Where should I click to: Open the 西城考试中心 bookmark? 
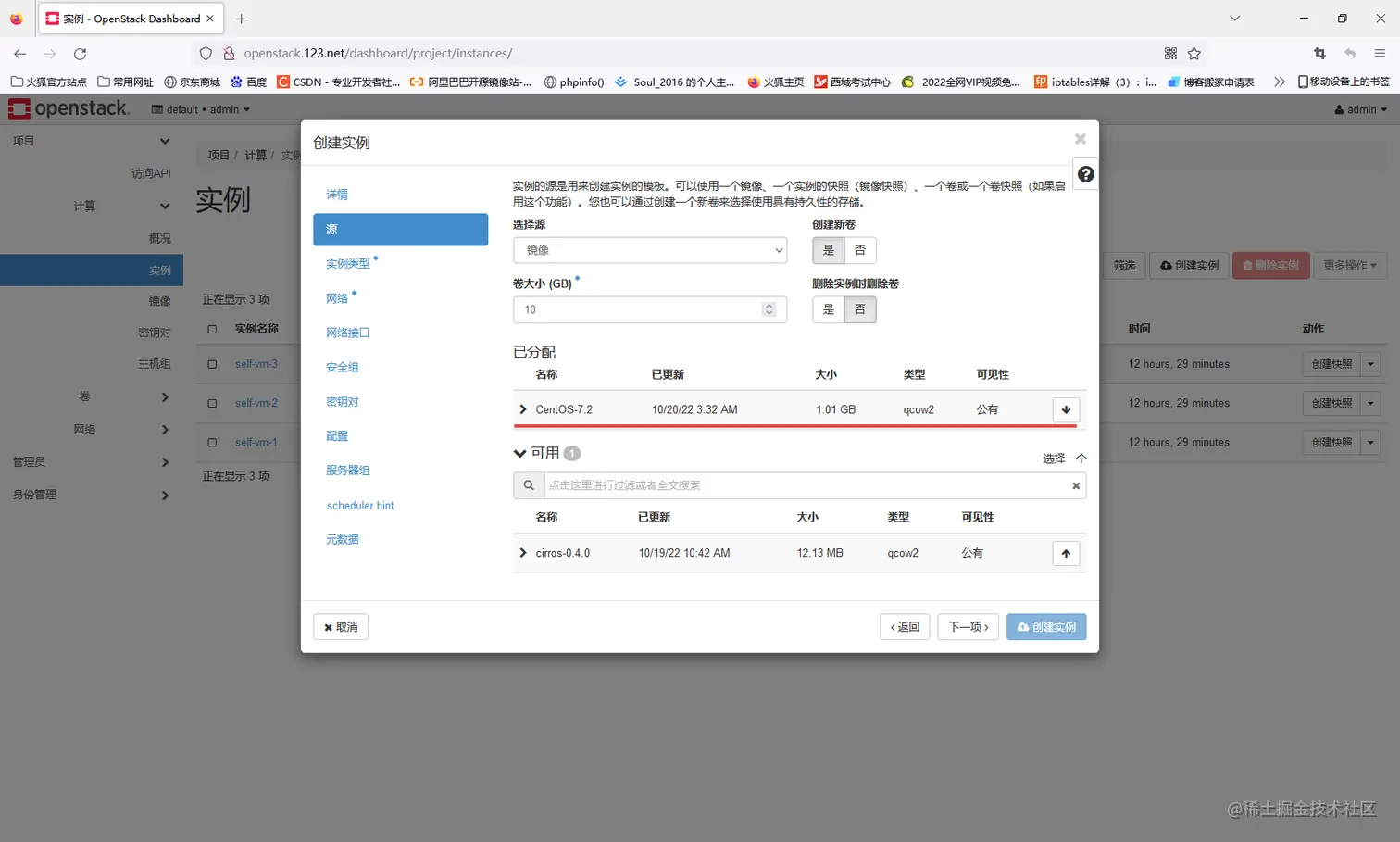coord(852,82)
